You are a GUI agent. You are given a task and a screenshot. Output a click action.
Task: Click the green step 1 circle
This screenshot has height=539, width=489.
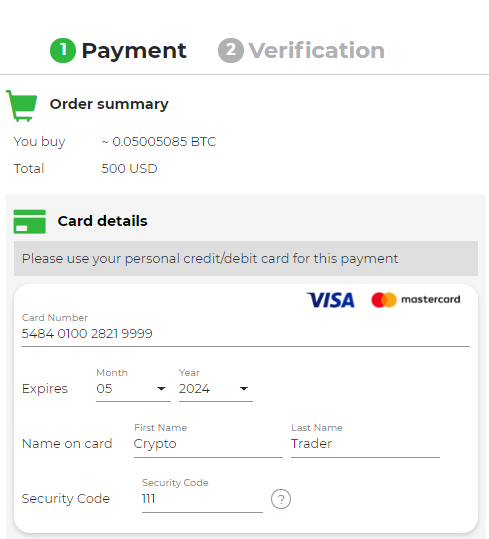(63, 51)
